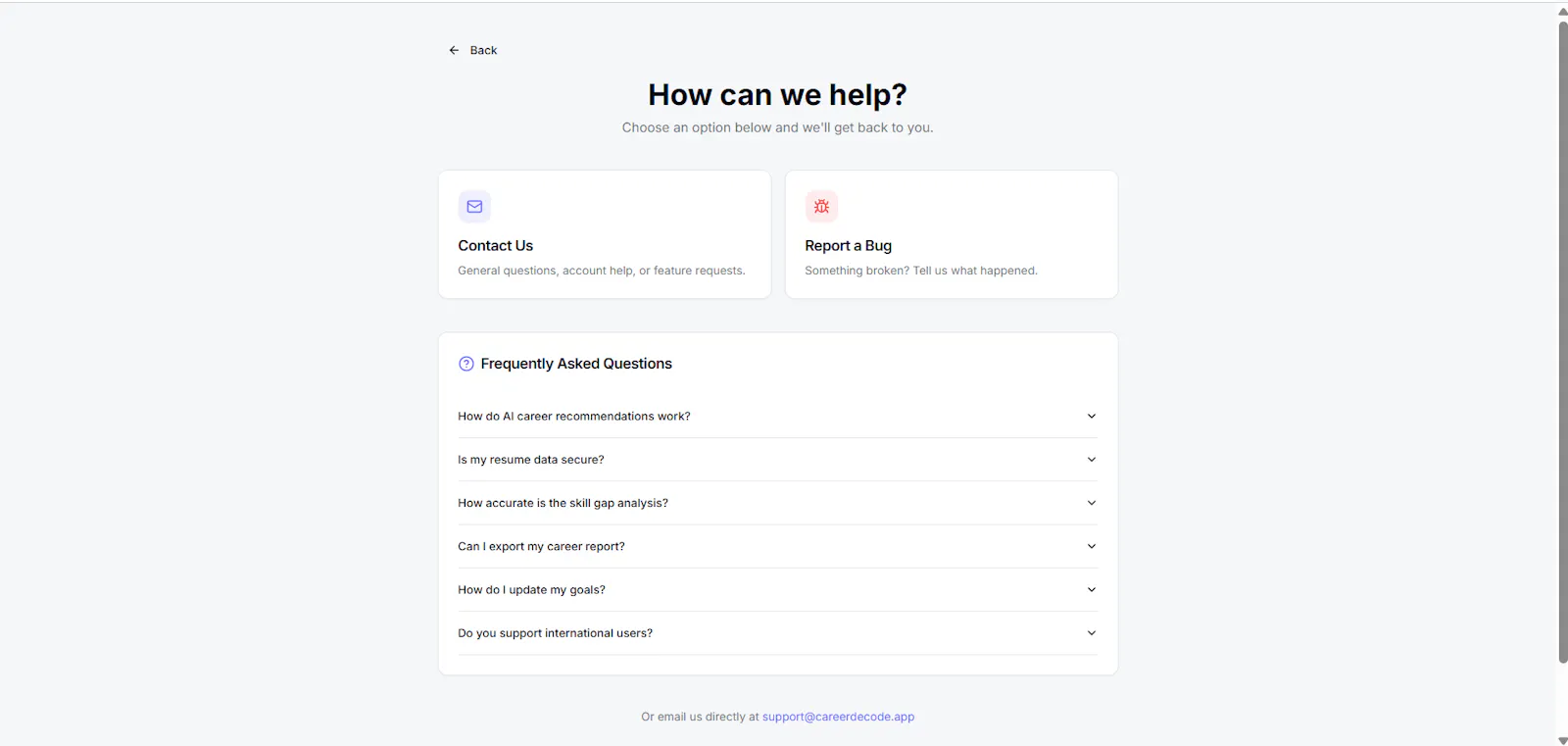
Task: Click the scrollbar down arrow
Action: 1562,740
